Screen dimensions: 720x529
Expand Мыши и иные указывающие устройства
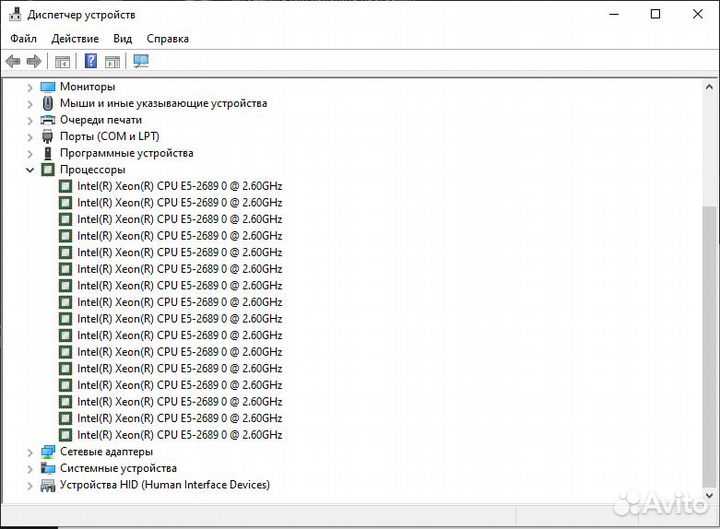click(30, 104)
